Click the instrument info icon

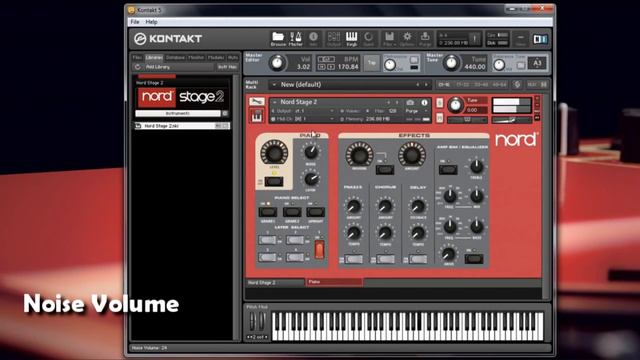424,102
